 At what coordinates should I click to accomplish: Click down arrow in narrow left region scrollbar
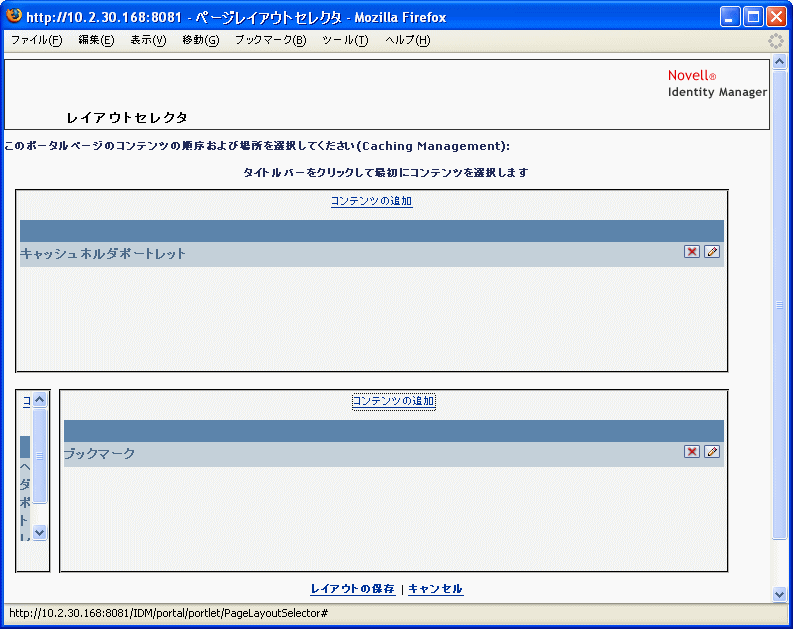point(39,532)
